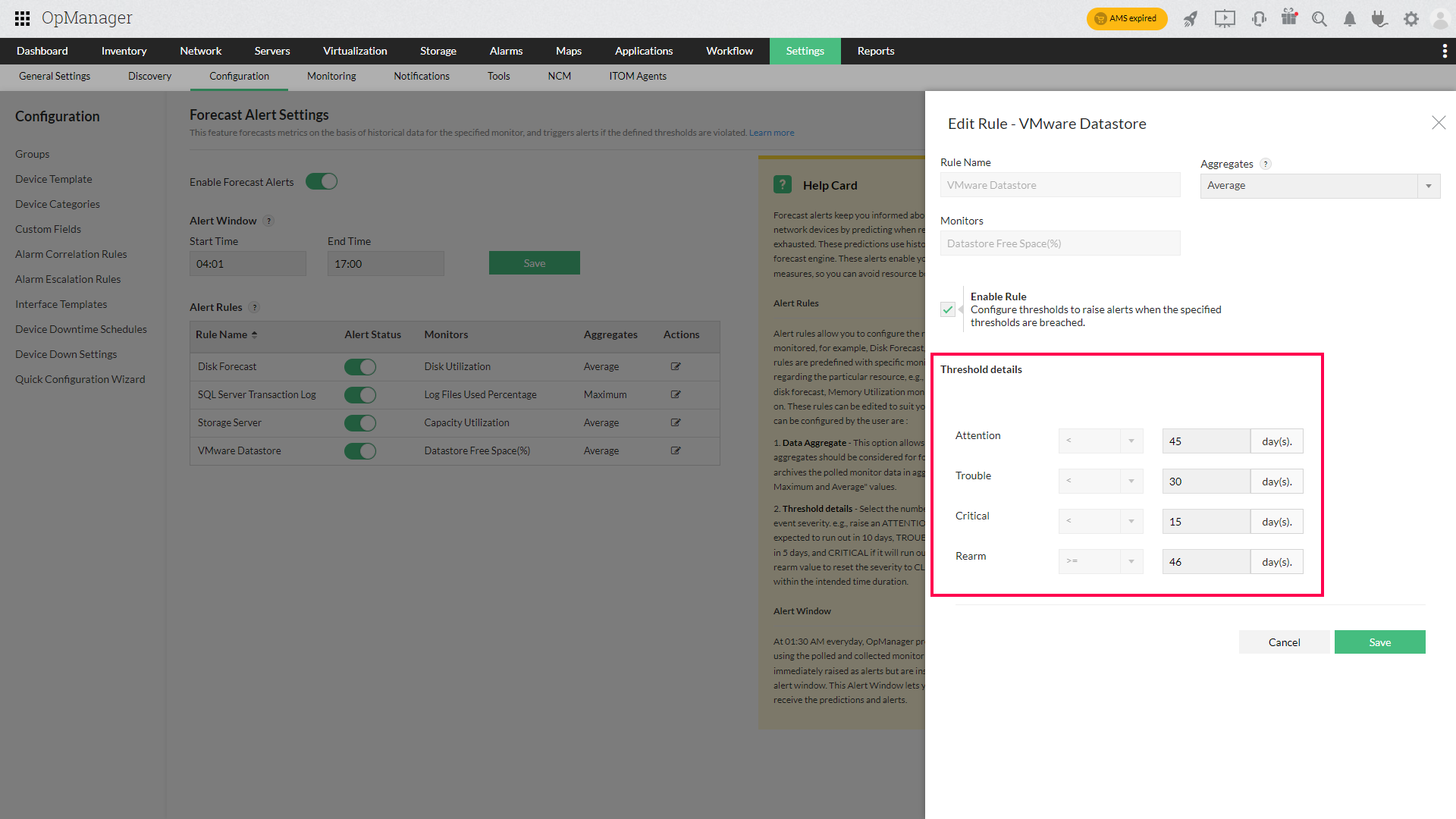Click Aggregates help question mark icon

coord(1265,164)
